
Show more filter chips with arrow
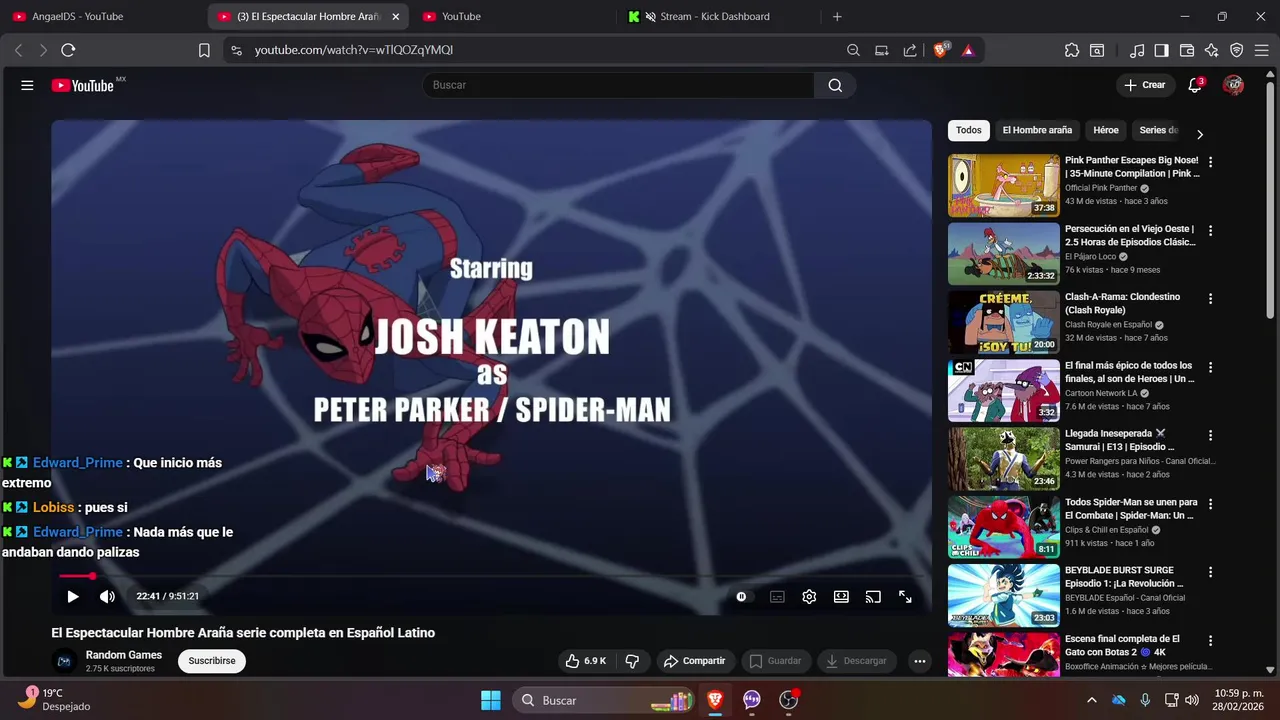point(1200,134)
